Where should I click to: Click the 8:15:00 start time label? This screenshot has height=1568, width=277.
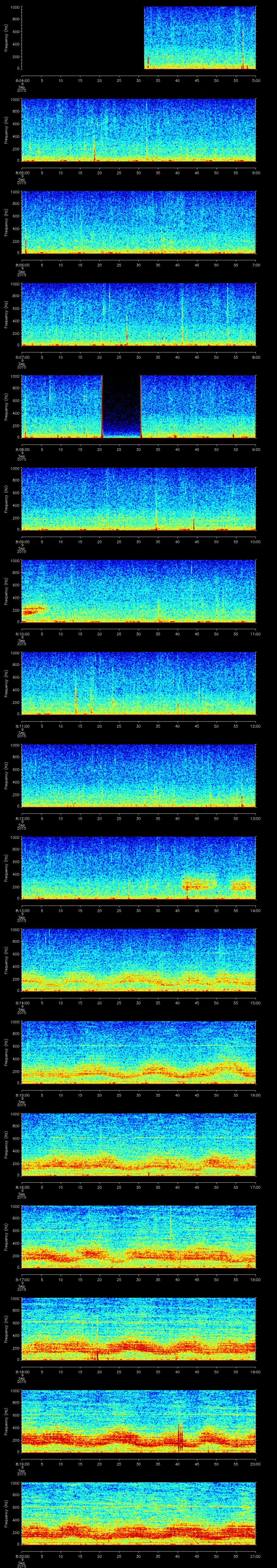click(22, 1095)
